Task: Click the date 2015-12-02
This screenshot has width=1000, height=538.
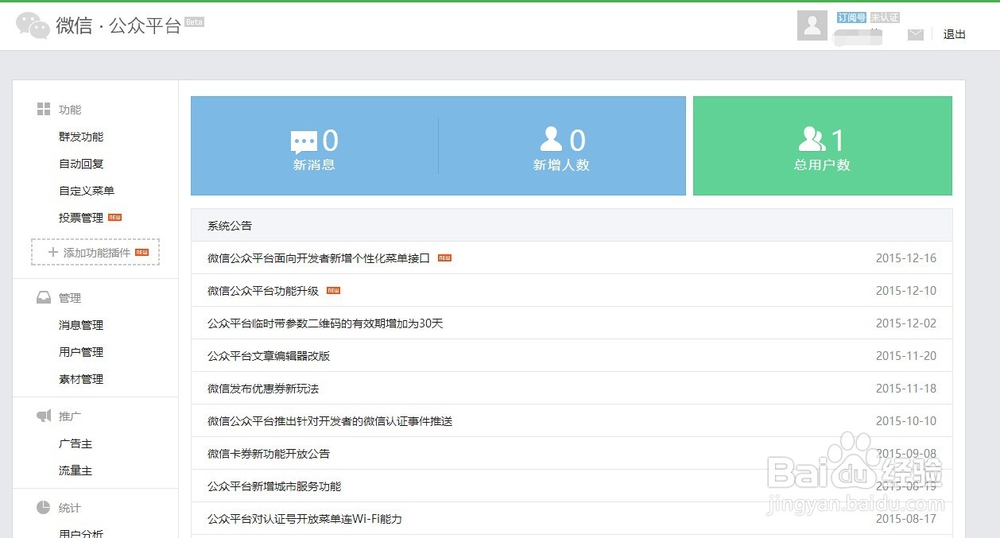Action: click(x=906, y=323)
